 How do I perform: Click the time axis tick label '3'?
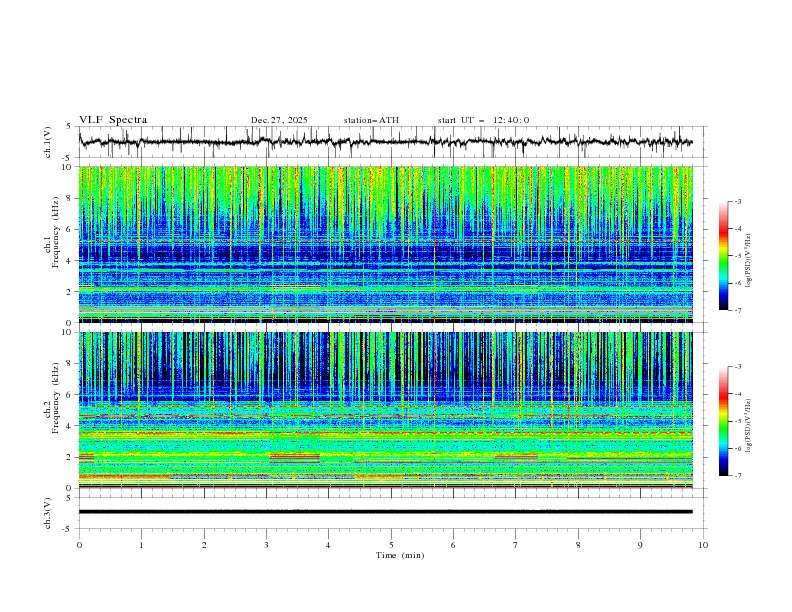click(x=266, y=545)
